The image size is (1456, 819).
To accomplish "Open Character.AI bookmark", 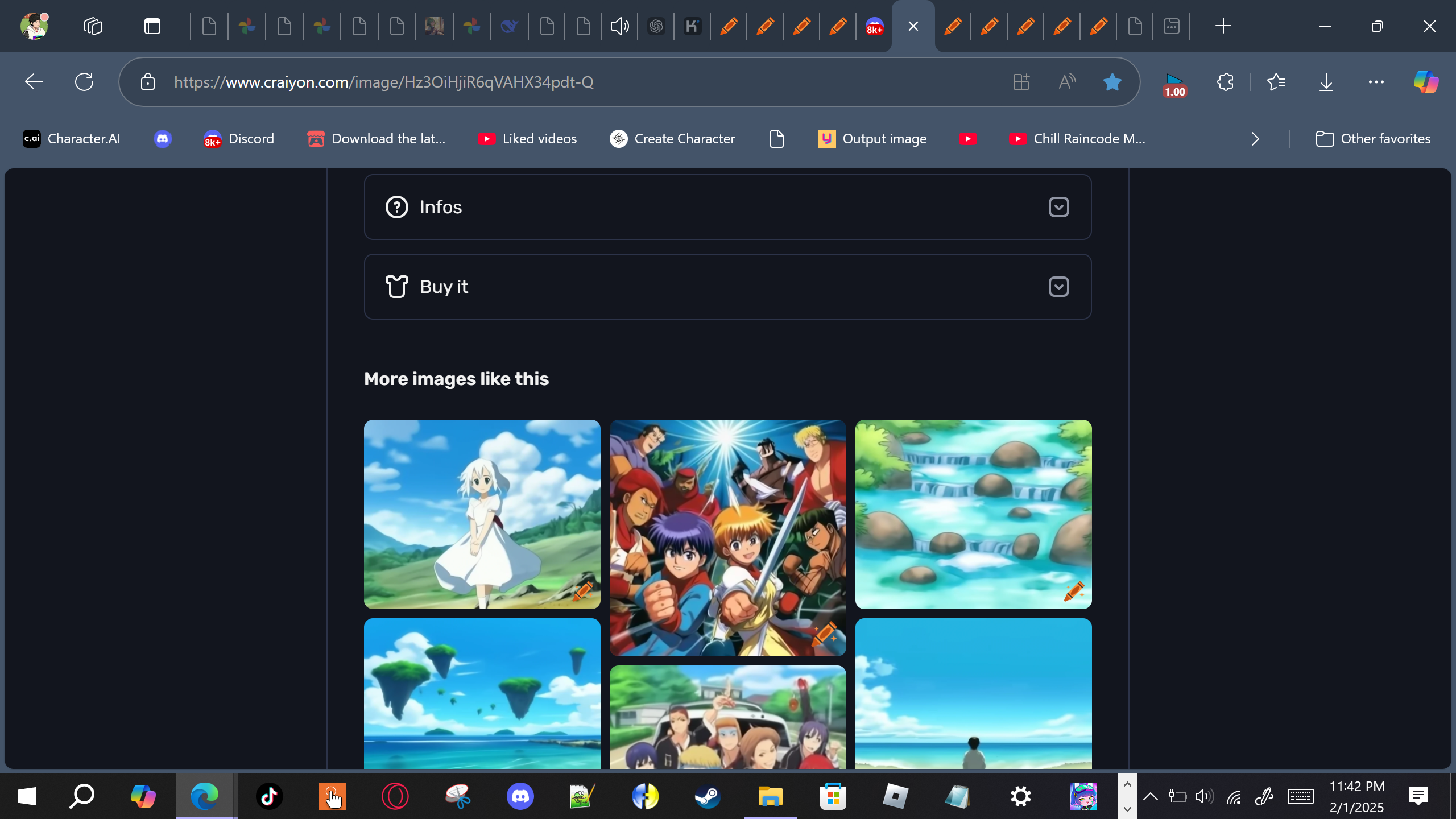I will (72, 139).
